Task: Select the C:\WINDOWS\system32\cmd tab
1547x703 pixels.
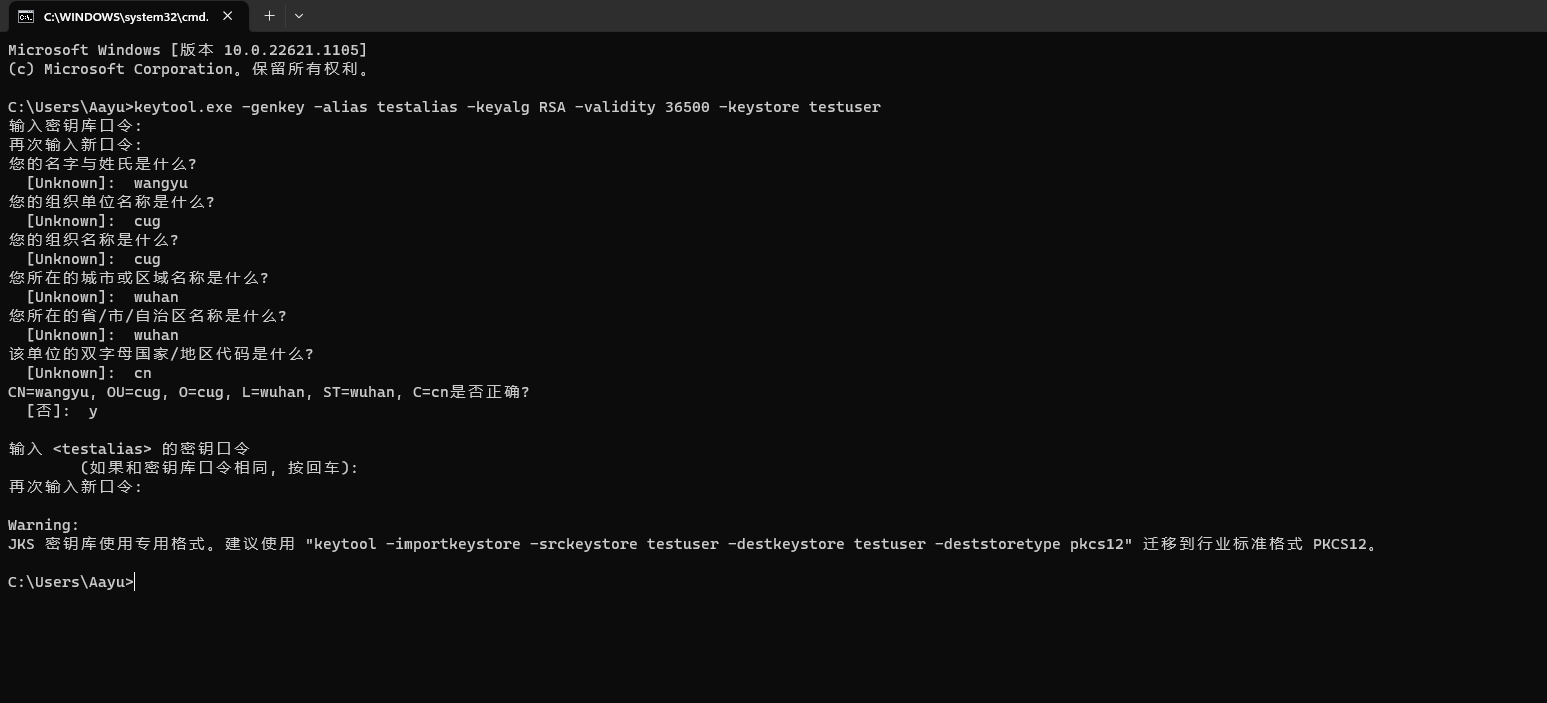Action: tap(125, 16)
